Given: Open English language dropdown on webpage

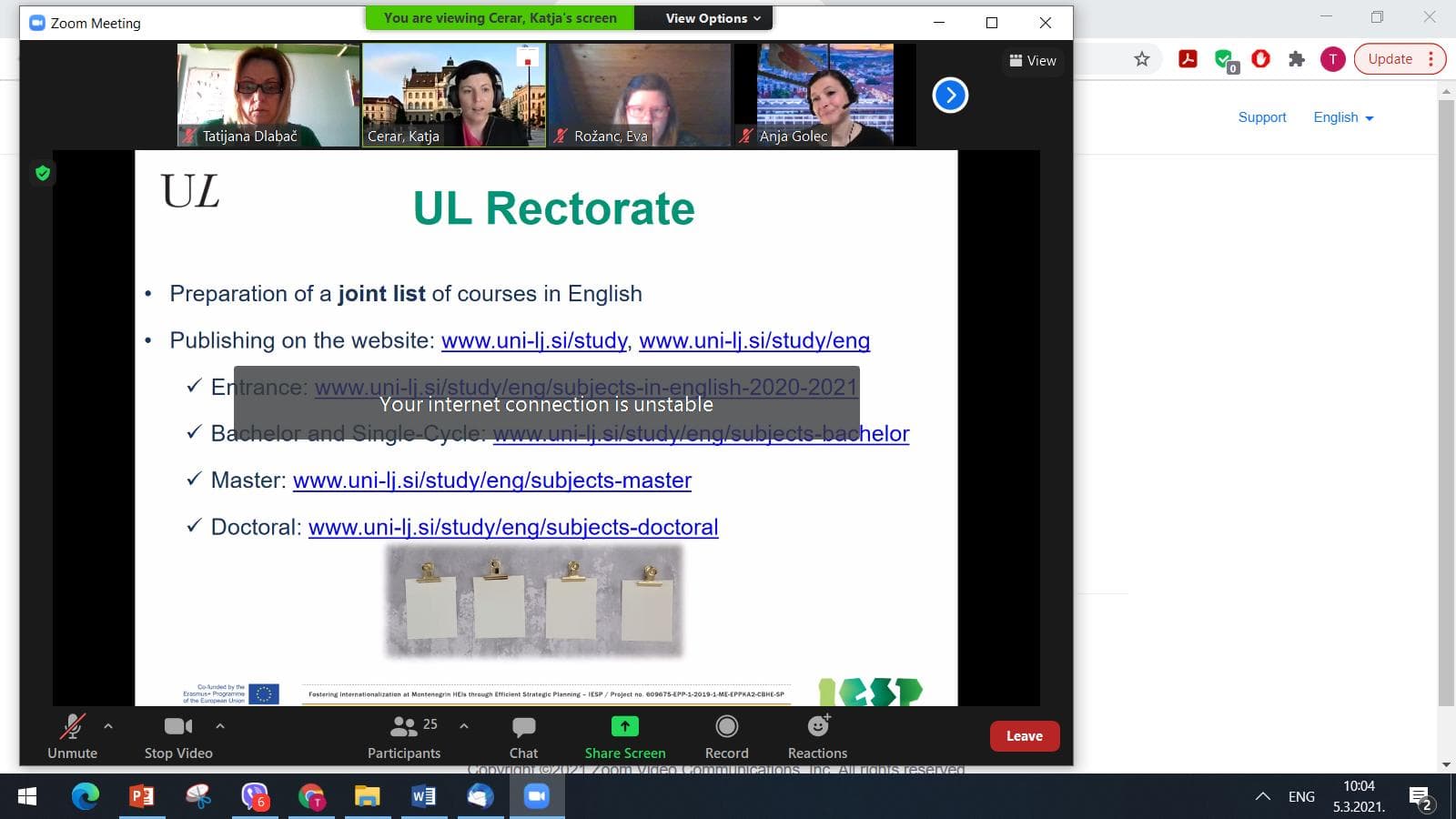Looking at the screenshot, I should click(1343, 117).
